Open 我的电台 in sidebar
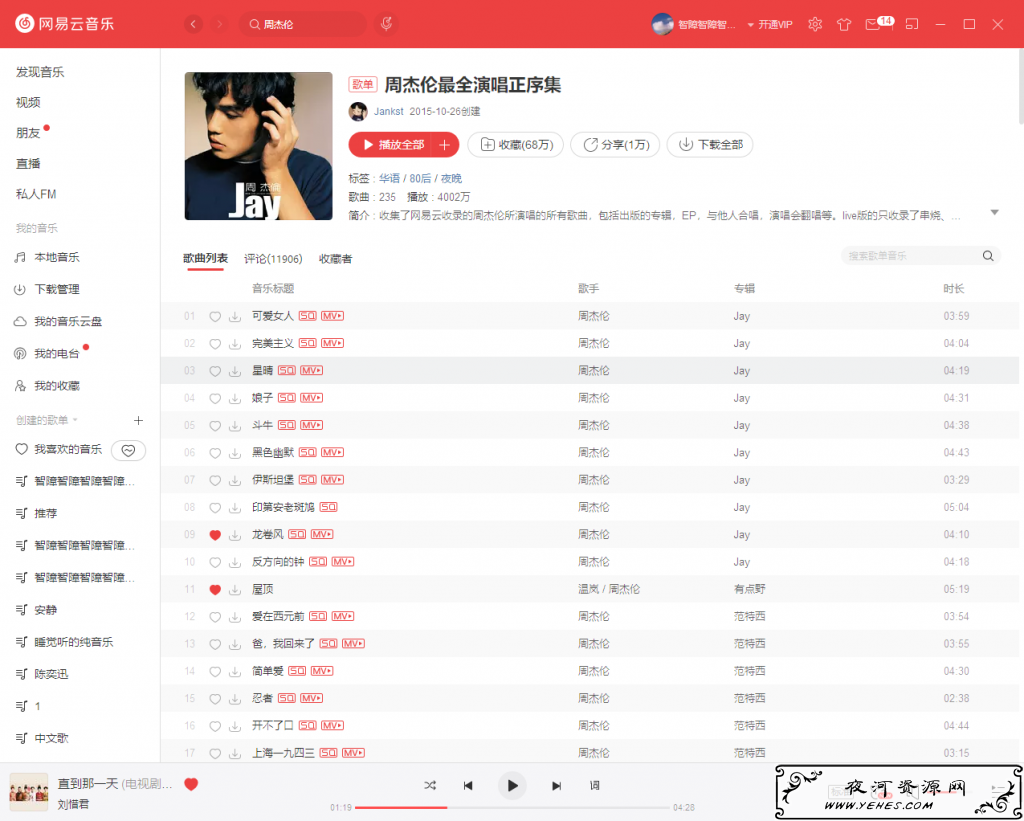 click(57, 353)
